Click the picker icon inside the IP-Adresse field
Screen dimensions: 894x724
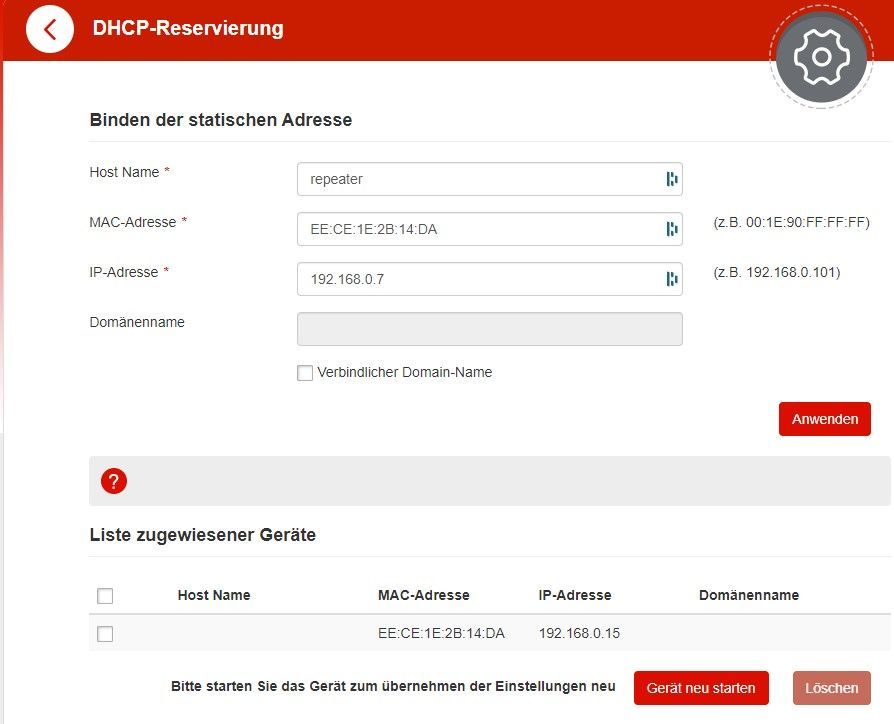[x=670, y=279]
